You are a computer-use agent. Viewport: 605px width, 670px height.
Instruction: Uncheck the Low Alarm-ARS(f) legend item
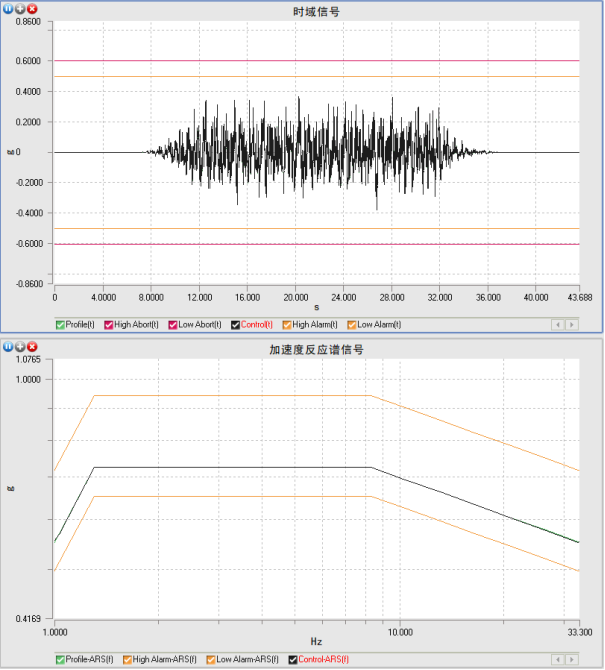[x=212, y=660]
